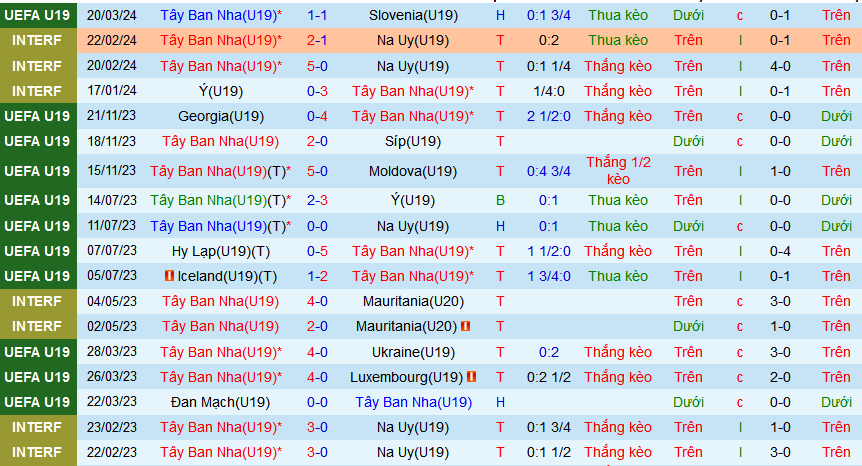Click the handicap 1/4:0 on the 17/01/24 row
The image size is (862, 466).
click(549, 91)
